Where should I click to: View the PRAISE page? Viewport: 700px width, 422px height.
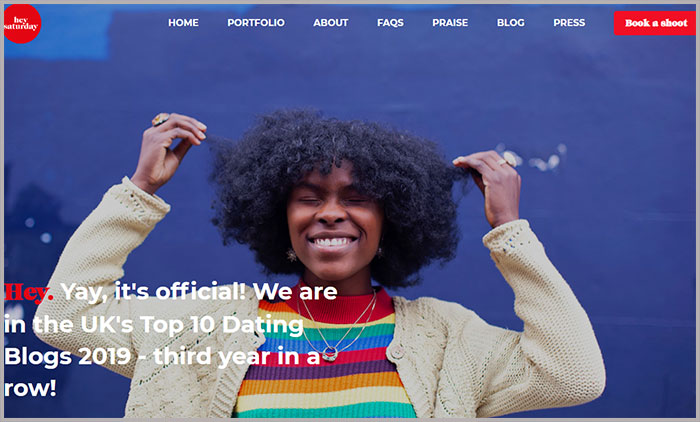[449, 23]
